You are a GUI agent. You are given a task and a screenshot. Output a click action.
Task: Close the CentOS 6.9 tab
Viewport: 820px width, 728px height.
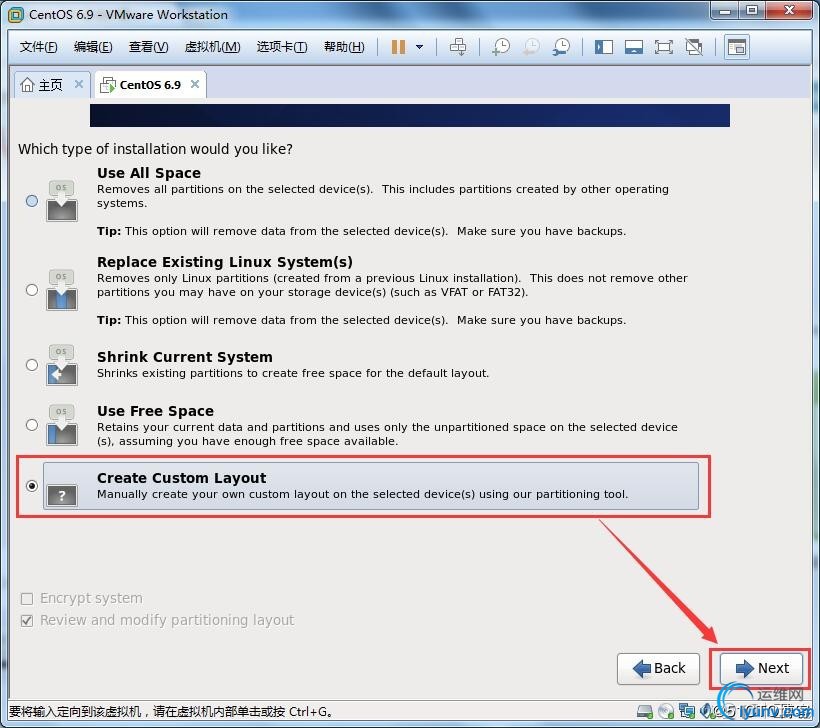[195, 84]
